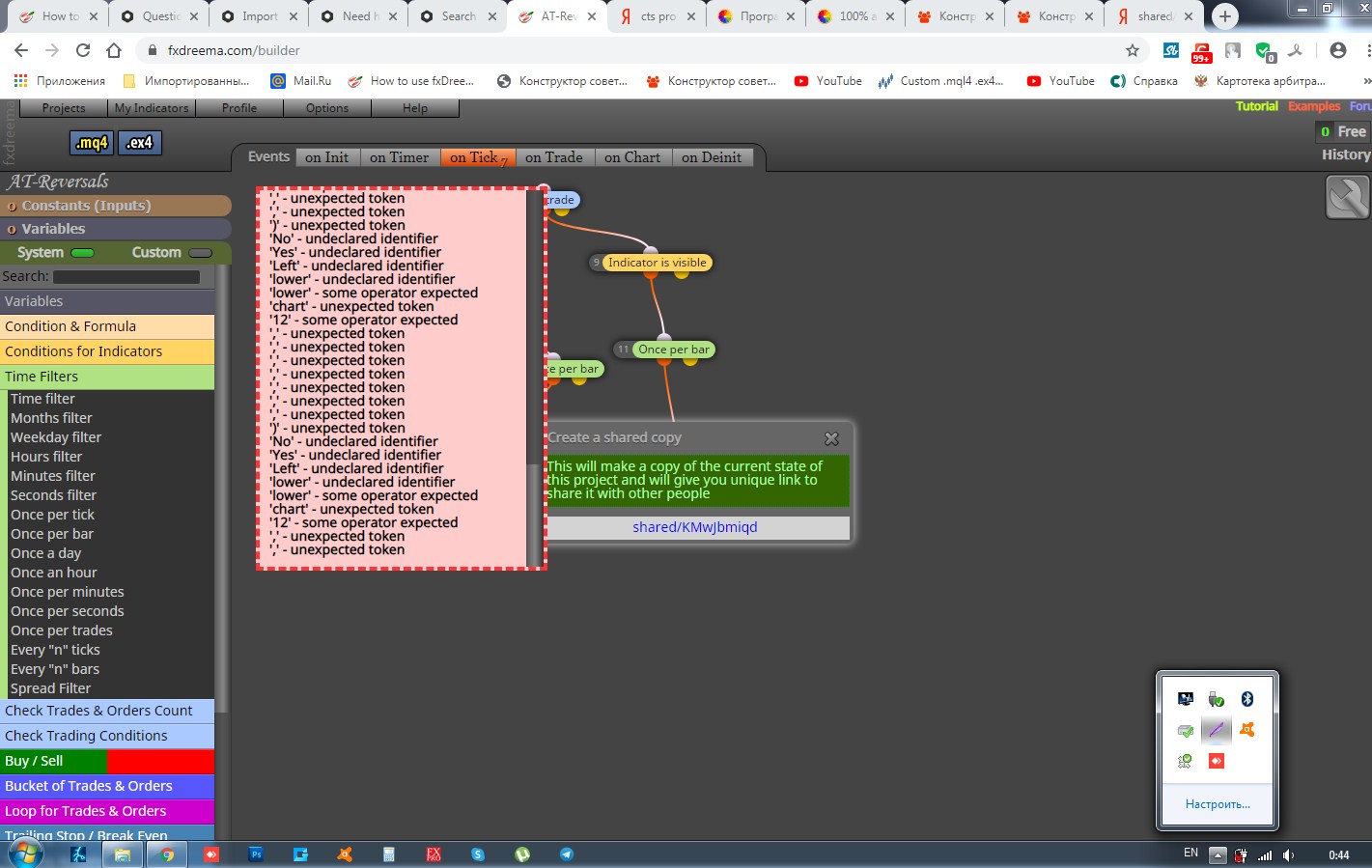Click the red 99+ extension icon
This screenshot has height=868, width=1372.
(x=1201, y=52)
